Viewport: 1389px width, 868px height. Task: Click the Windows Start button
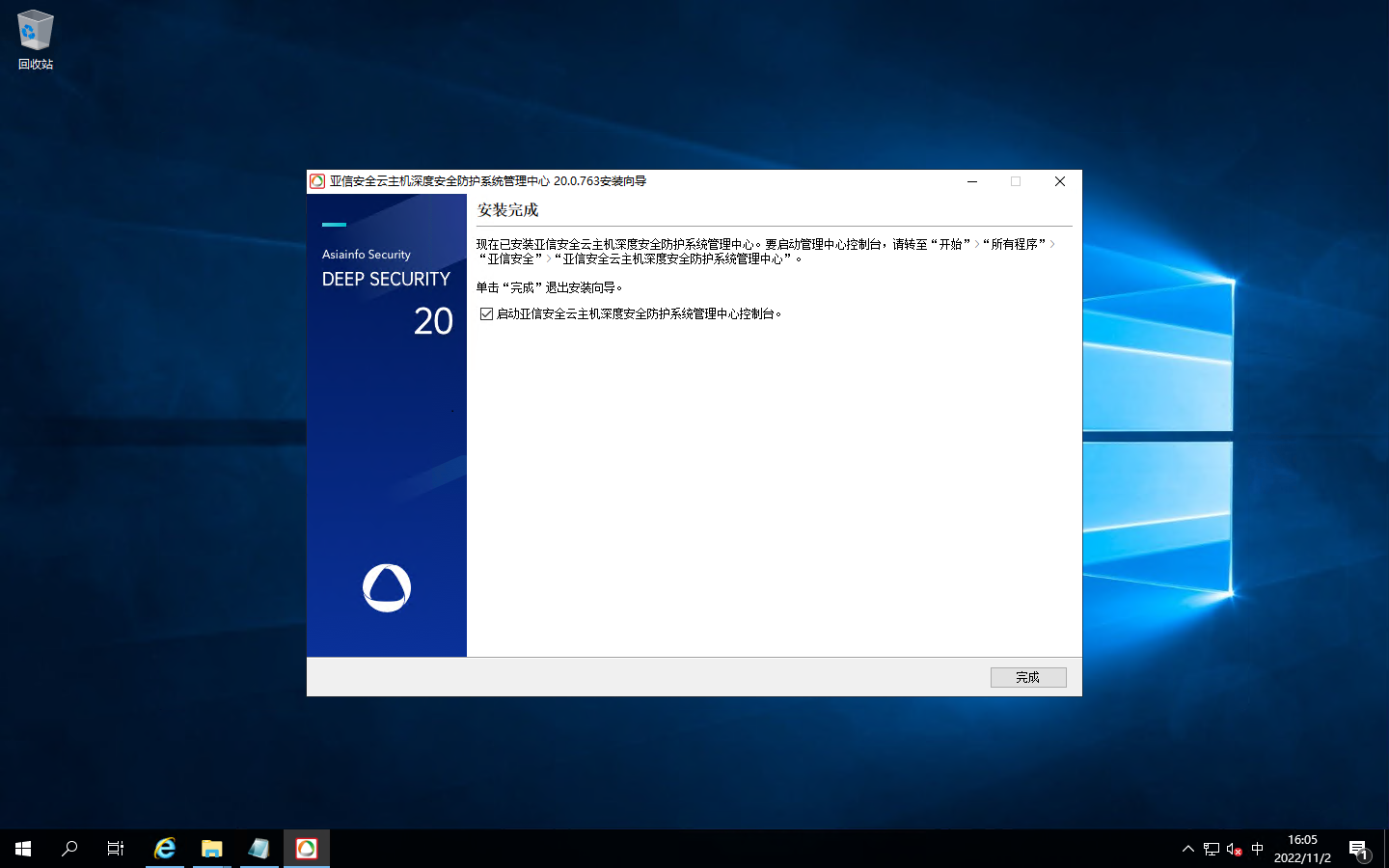click(23, 849)
